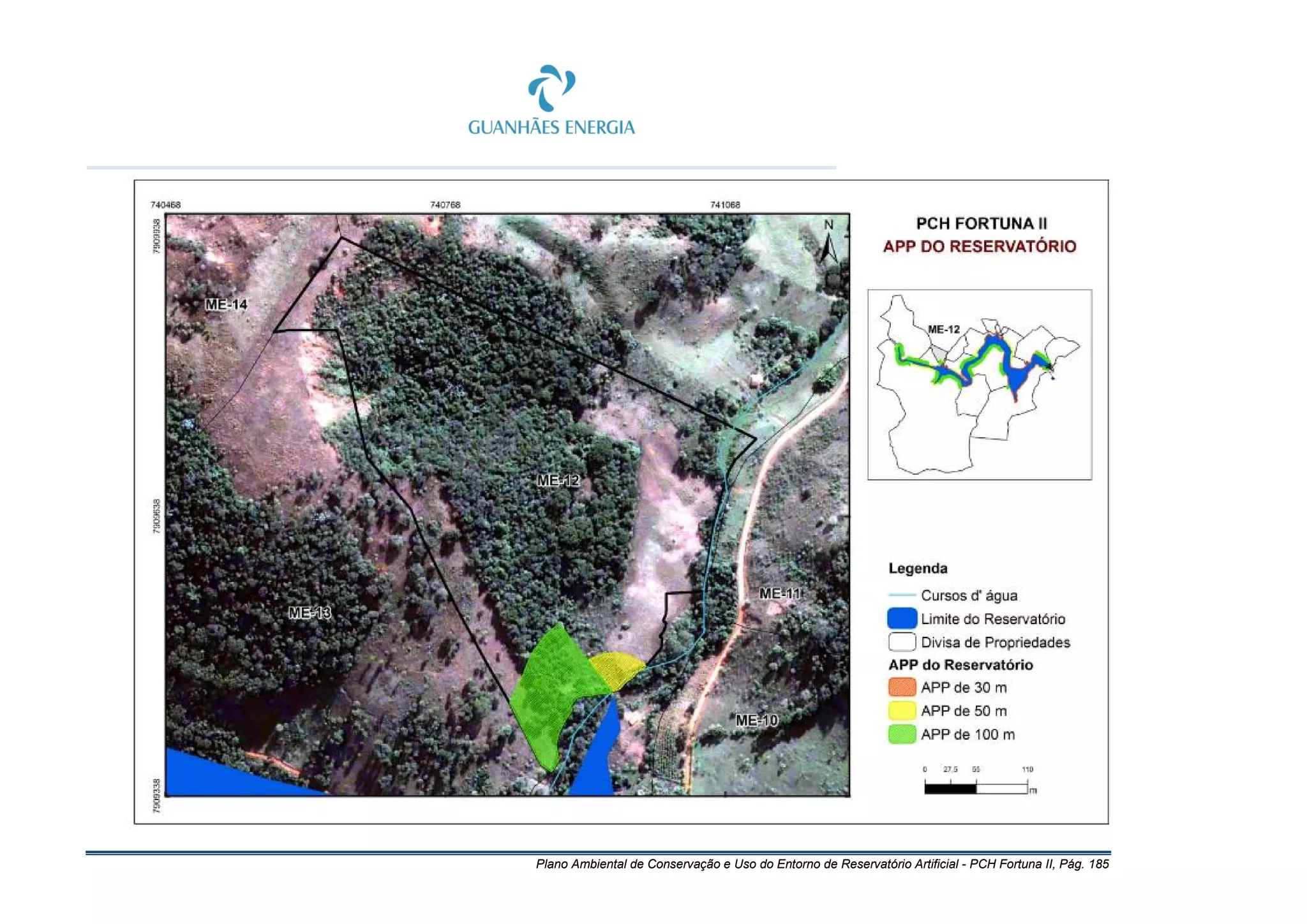1307x924 pixels.
Task: Select the yellow APP de 50 m swatch
Action: click(x=902, y=710)
